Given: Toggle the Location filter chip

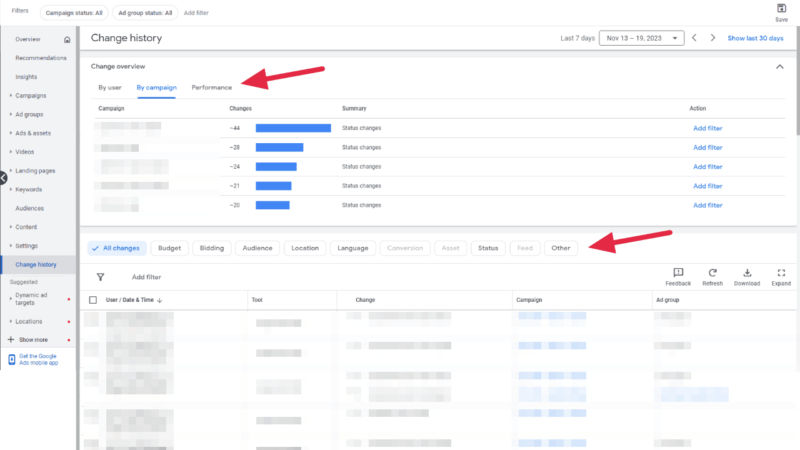Looking at the screenshot, I should (305, 248).
